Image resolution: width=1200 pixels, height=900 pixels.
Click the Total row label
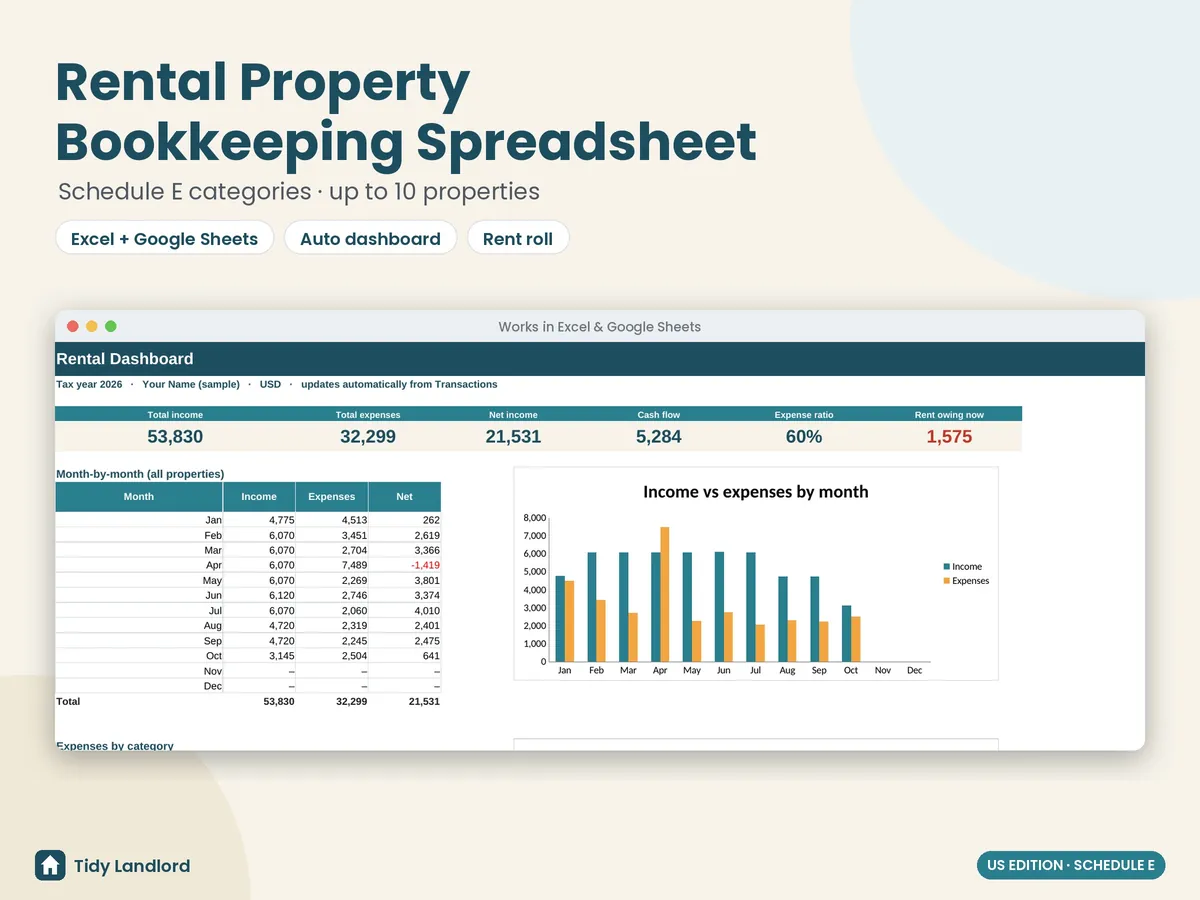click(x=68, y=701)
